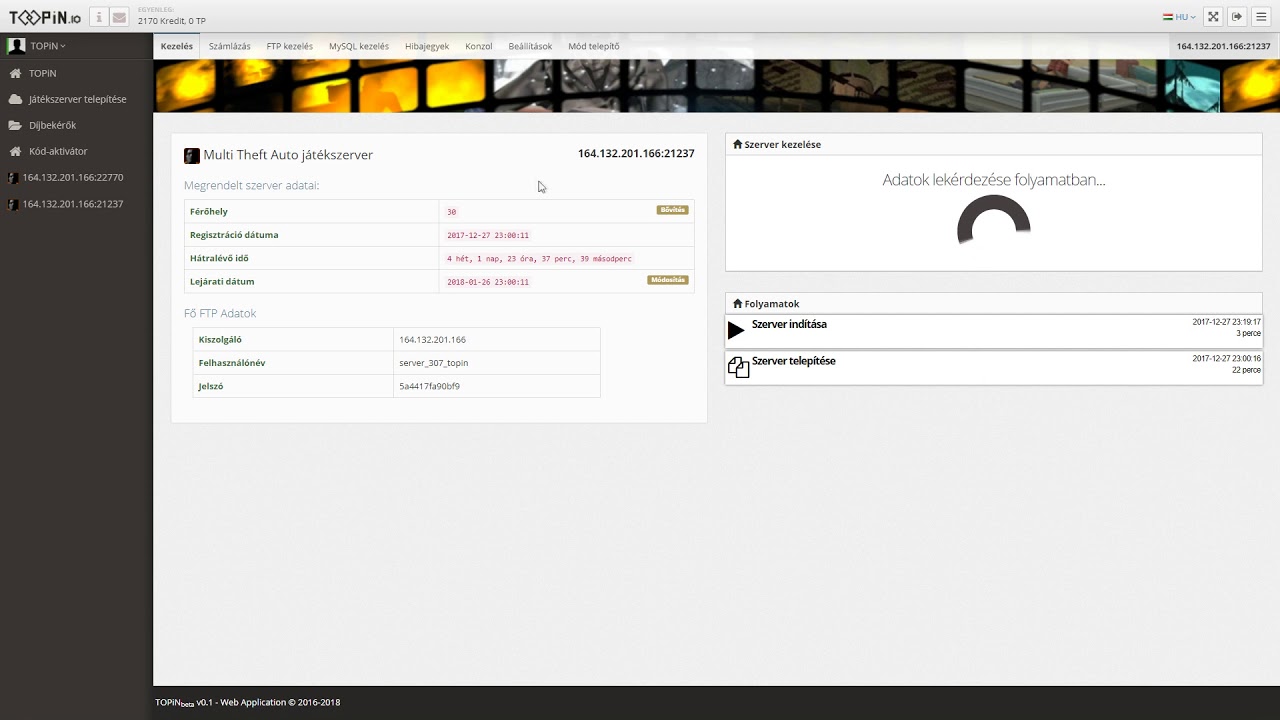Click the Megrendelt szerver adatai heading
The height and width of the screenshot is (720, 1280).
tap(251, 186)
